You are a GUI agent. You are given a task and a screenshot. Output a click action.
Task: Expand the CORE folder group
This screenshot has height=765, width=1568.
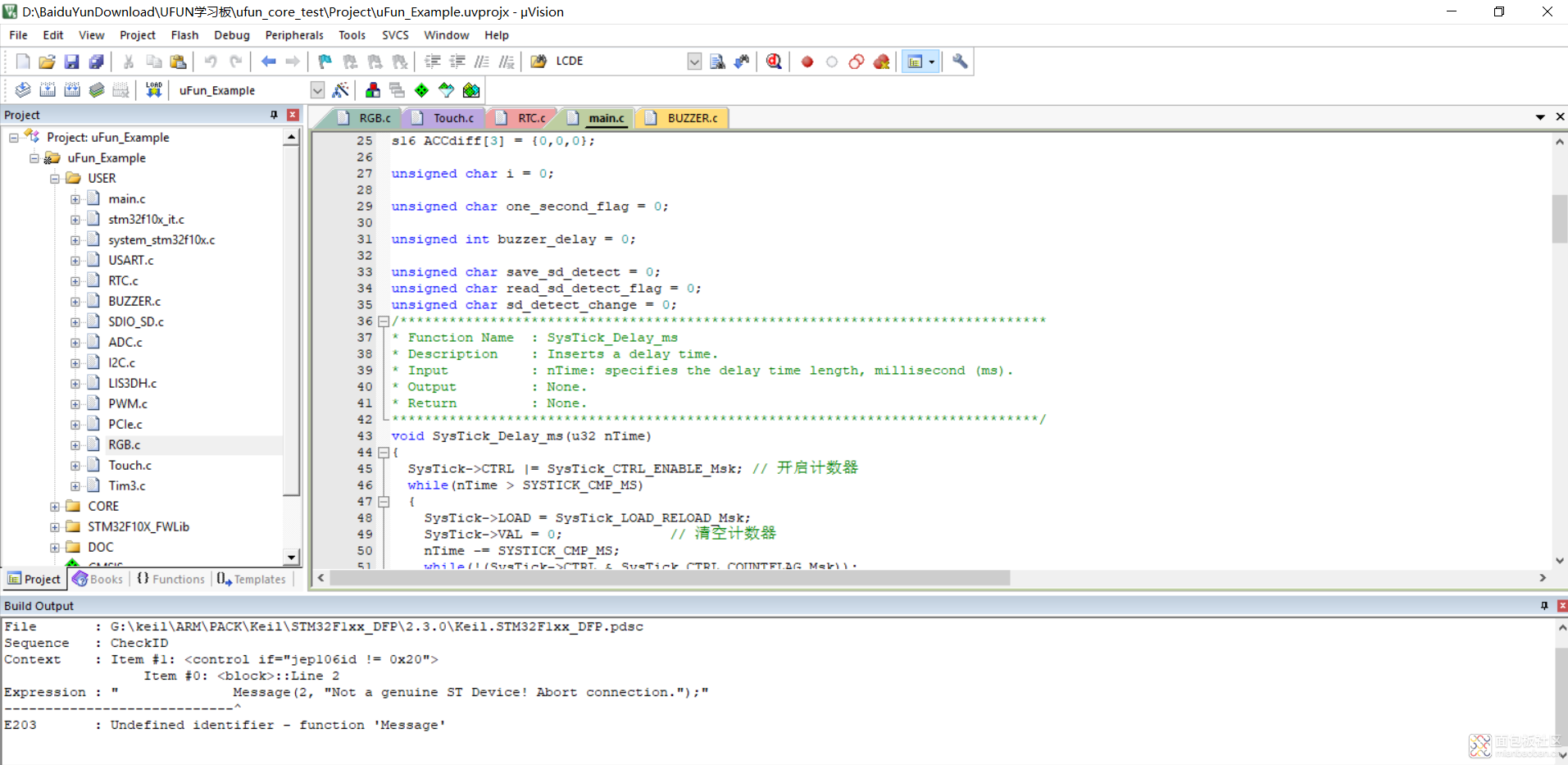[x=55, y=507]
